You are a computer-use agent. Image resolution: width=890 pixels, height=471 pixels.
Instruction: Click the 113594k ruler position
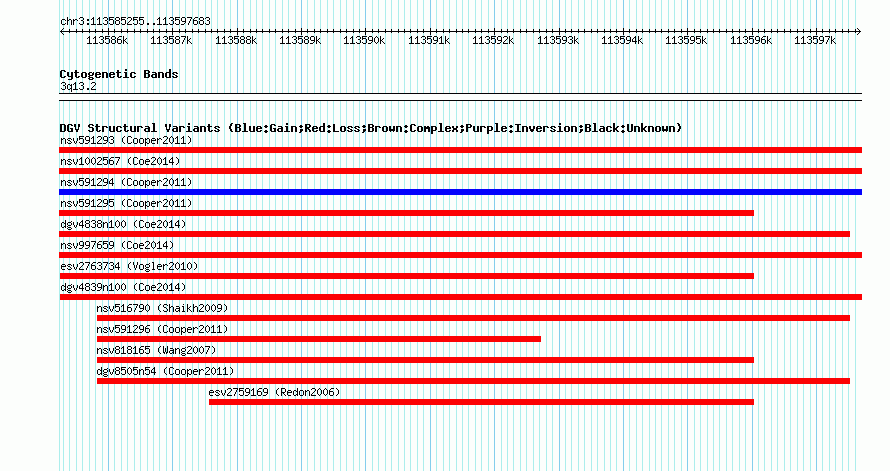[x=622, y=40]
